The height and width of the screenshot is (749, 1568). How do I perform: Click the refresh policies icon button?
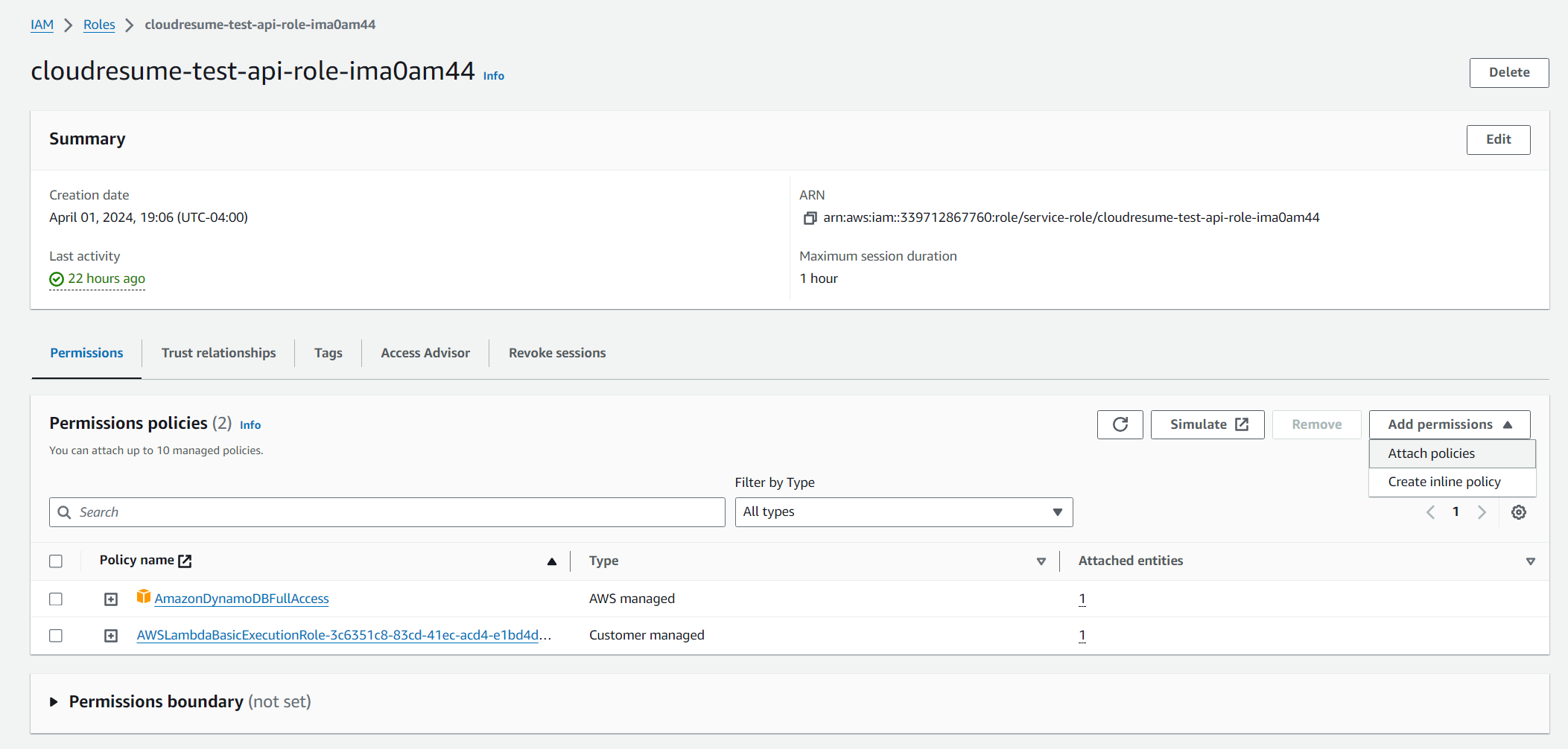[x=1120, y=424]
